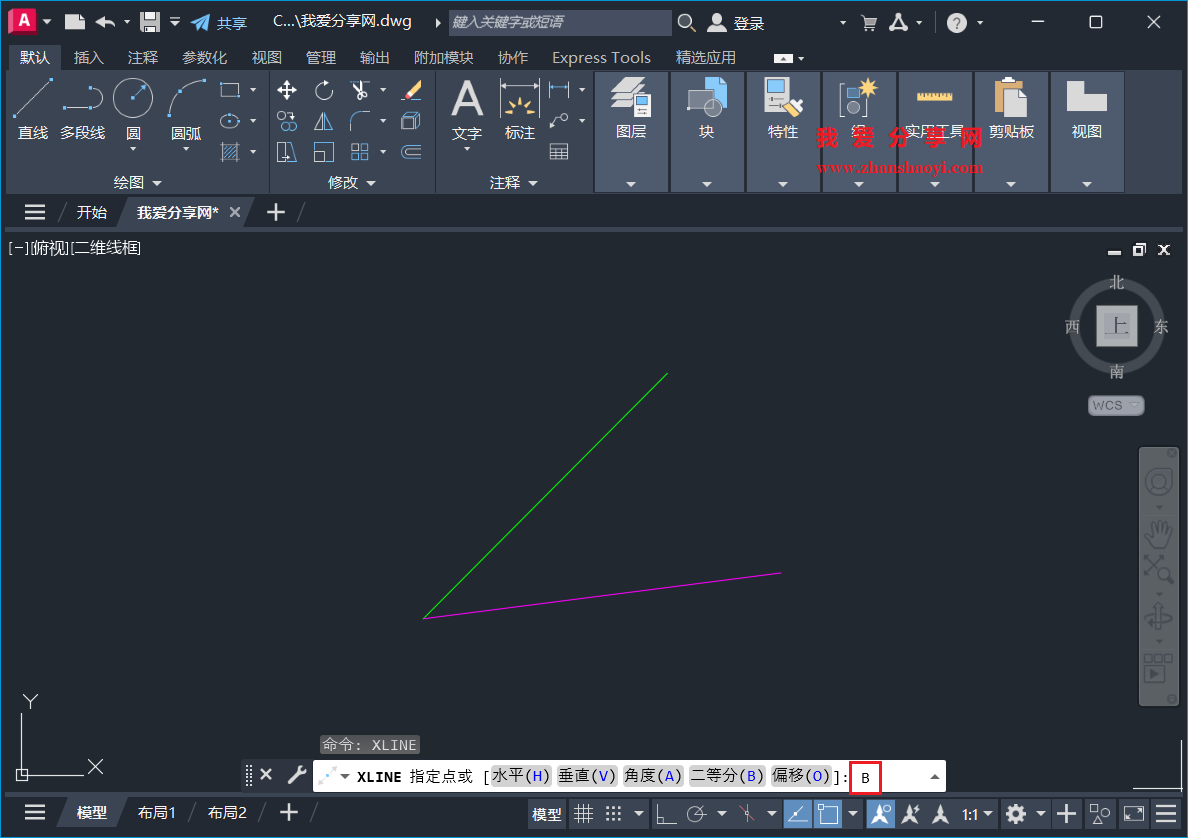
Task: Select the Move tool in 修改 panel
Action: tap(286, 89)
